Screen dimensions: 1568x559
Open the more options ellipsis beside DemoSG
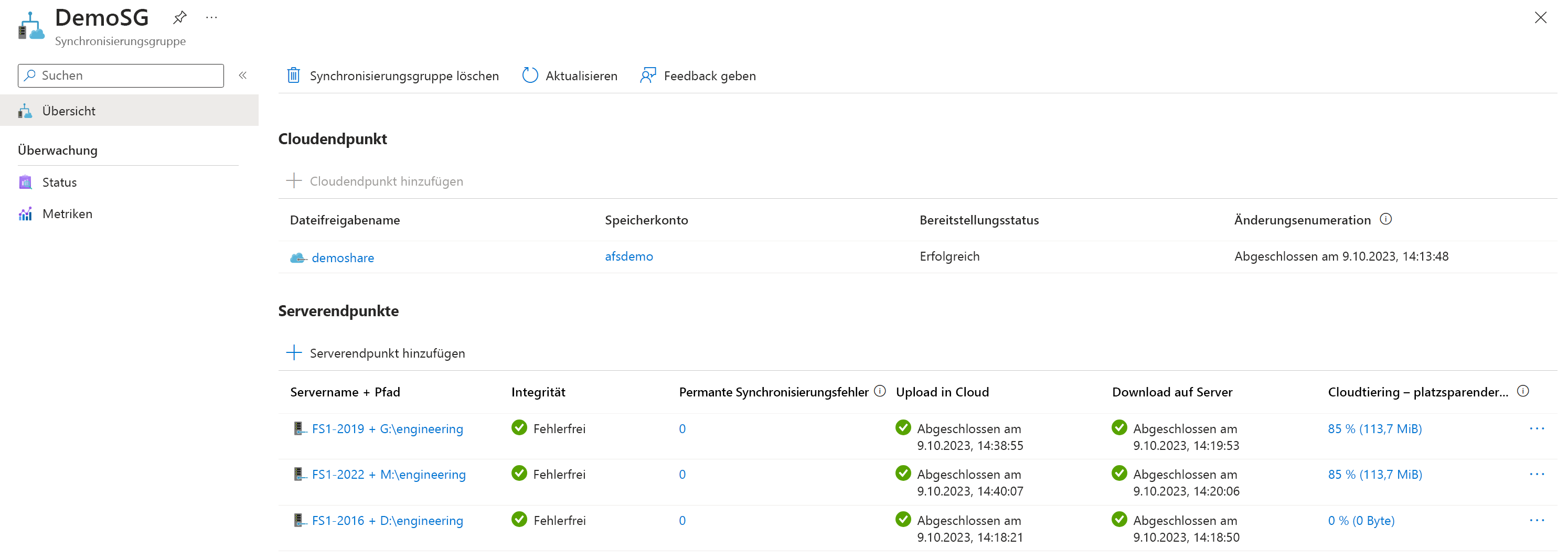pos(211,18)
